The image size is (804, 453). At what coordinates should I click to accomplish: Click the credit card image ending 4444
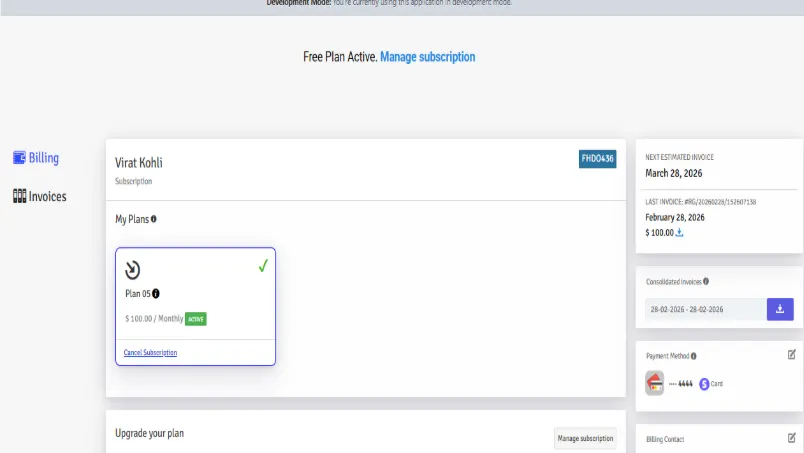(654, 383)
